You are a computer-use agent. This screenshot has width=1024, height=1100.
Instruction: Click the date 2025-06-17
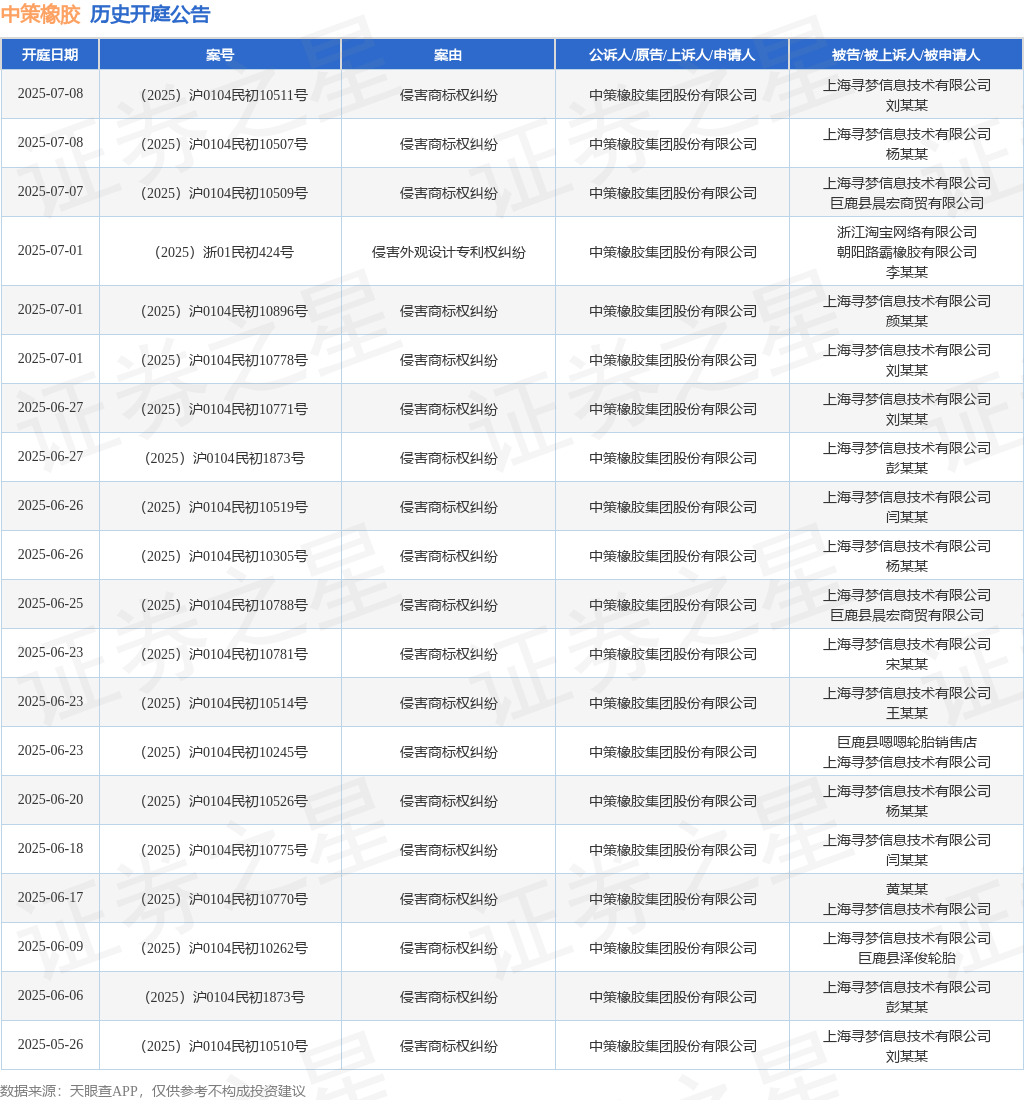pyautogui.click(x=50, y=897)
